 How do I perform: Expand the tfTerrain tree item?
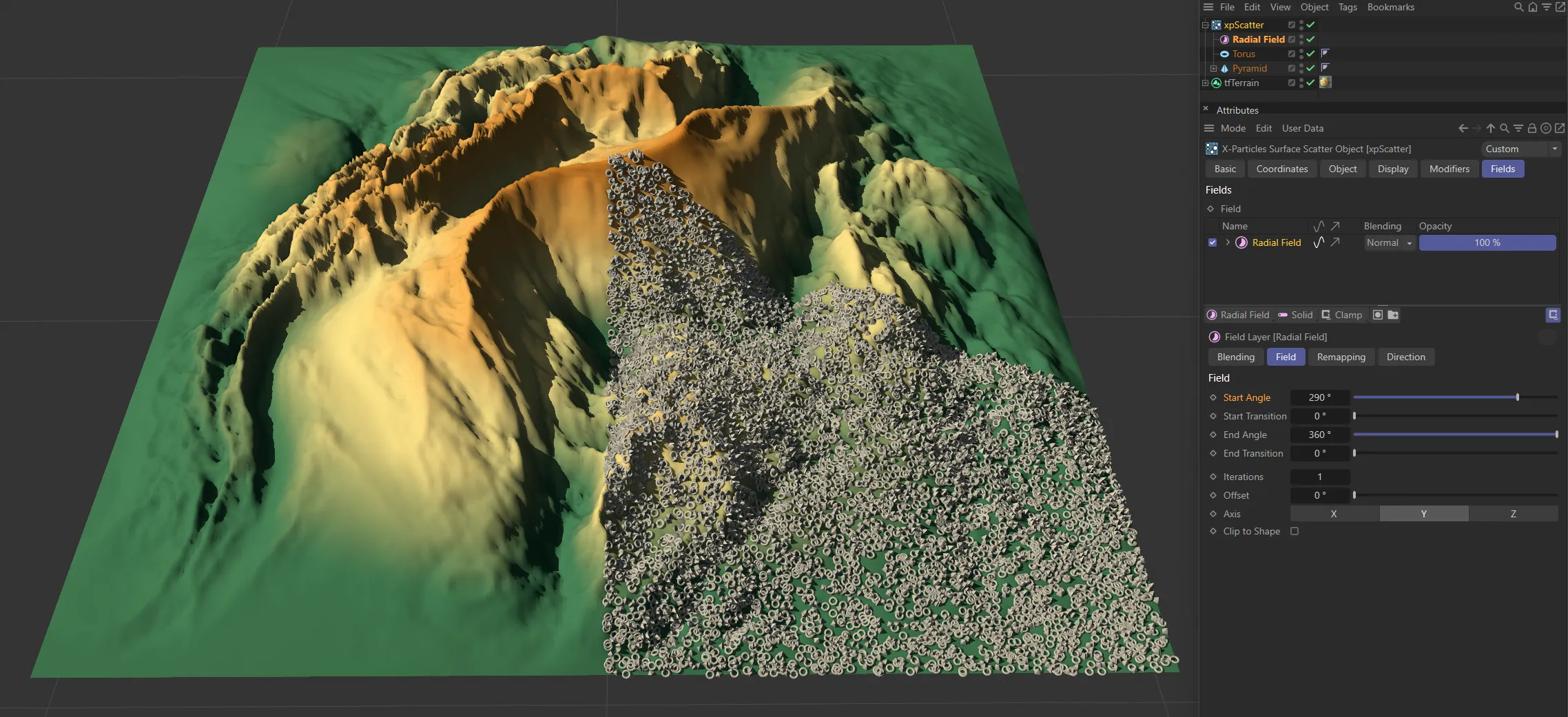1205,83
